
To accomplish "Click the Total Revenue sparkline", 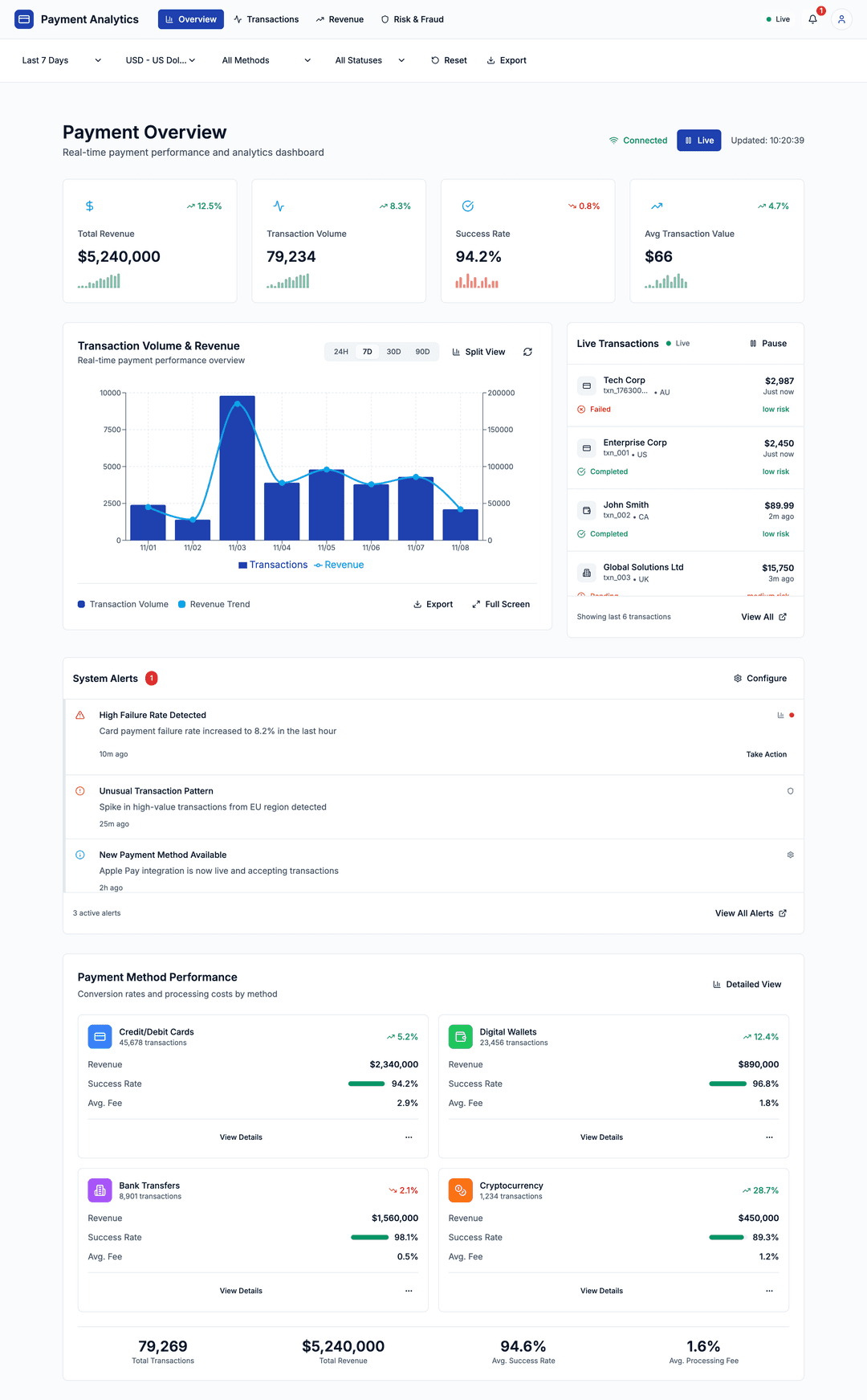I will coord(99,280).
